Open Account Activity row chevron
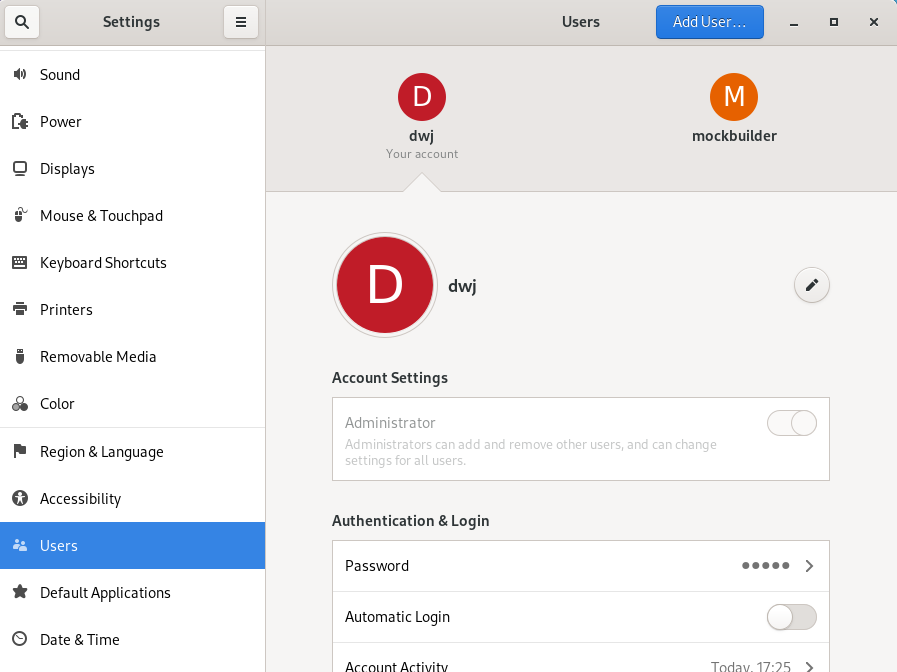897x672 pixels. (809, 666)
